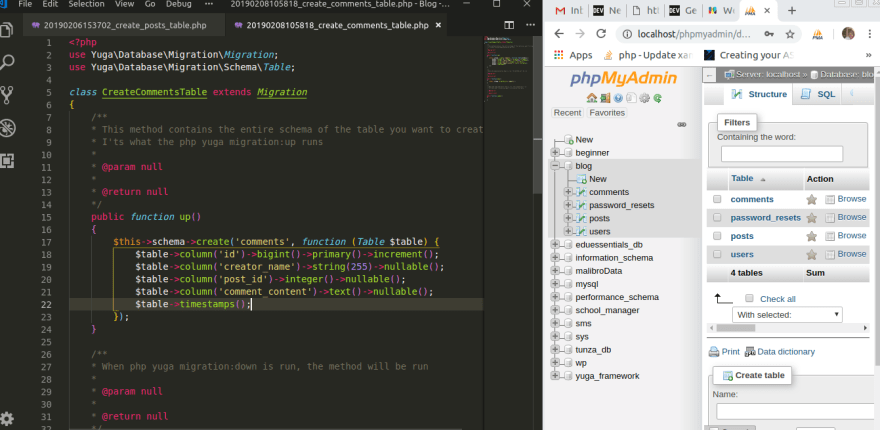The width and height of the screenshot is (880, 430).
Task: Tick the posts table checkbox
Action: tap(717, 236)
